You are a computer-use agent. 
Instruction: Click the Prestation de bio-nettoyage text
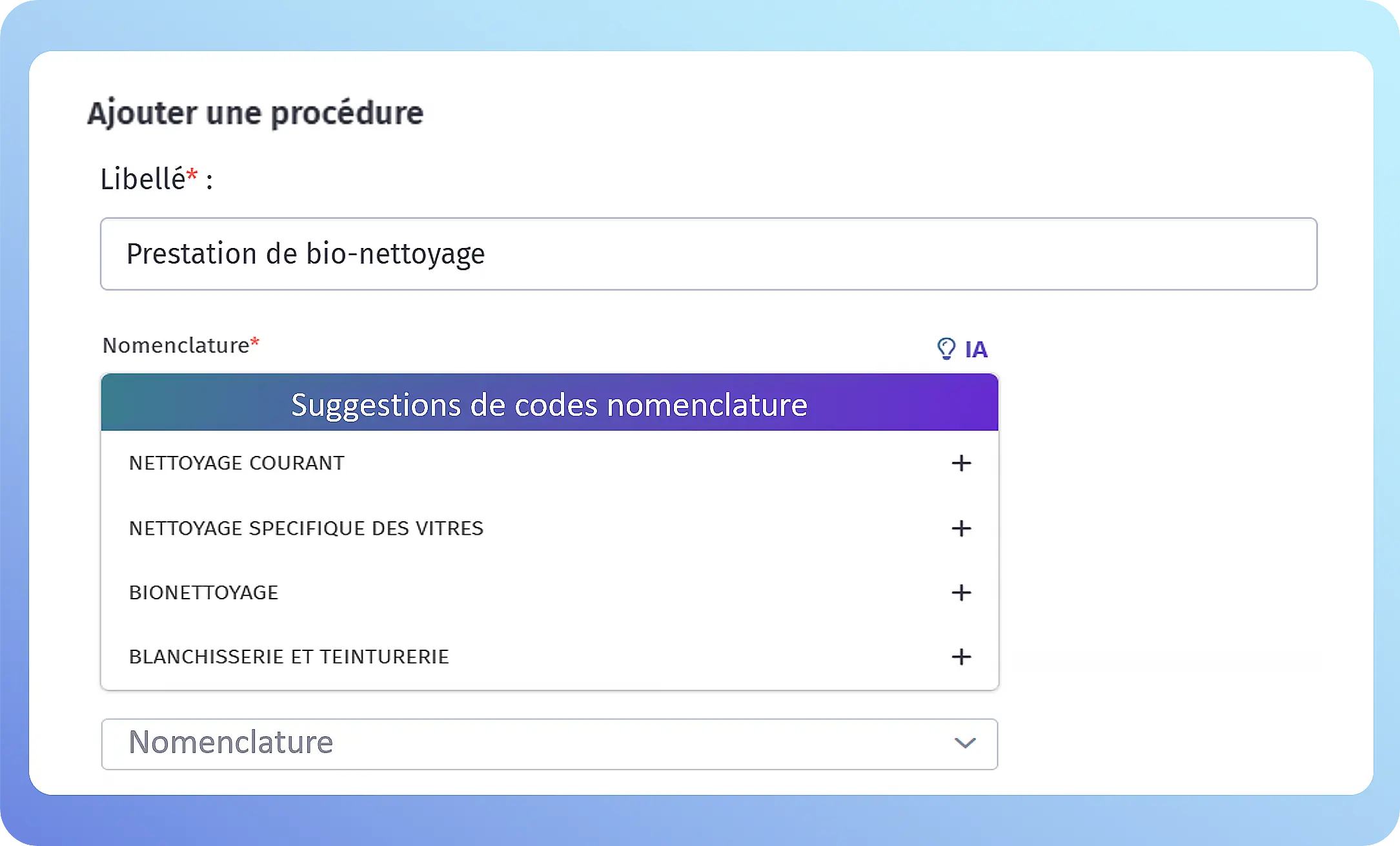305,254
